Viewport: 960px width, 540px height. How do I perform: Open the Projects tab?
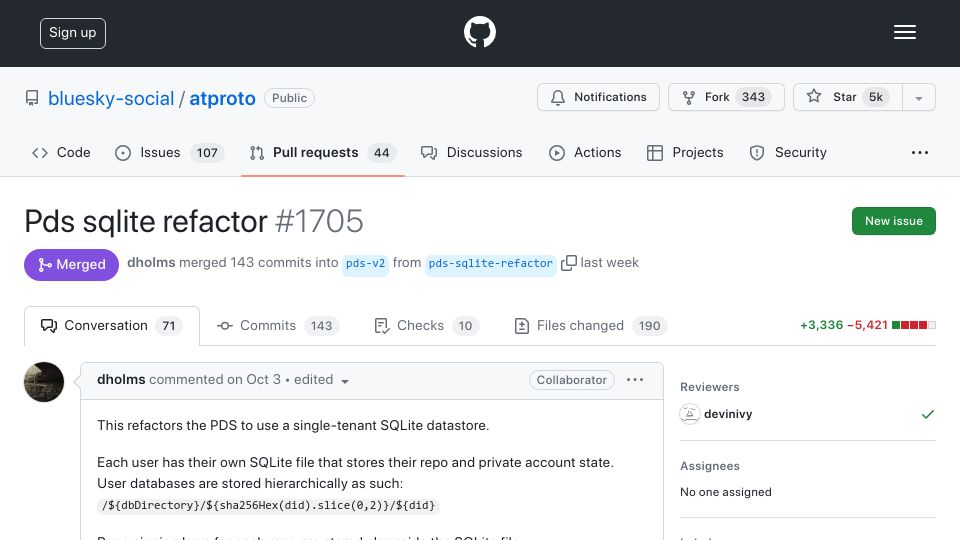[x=685, y=152]
